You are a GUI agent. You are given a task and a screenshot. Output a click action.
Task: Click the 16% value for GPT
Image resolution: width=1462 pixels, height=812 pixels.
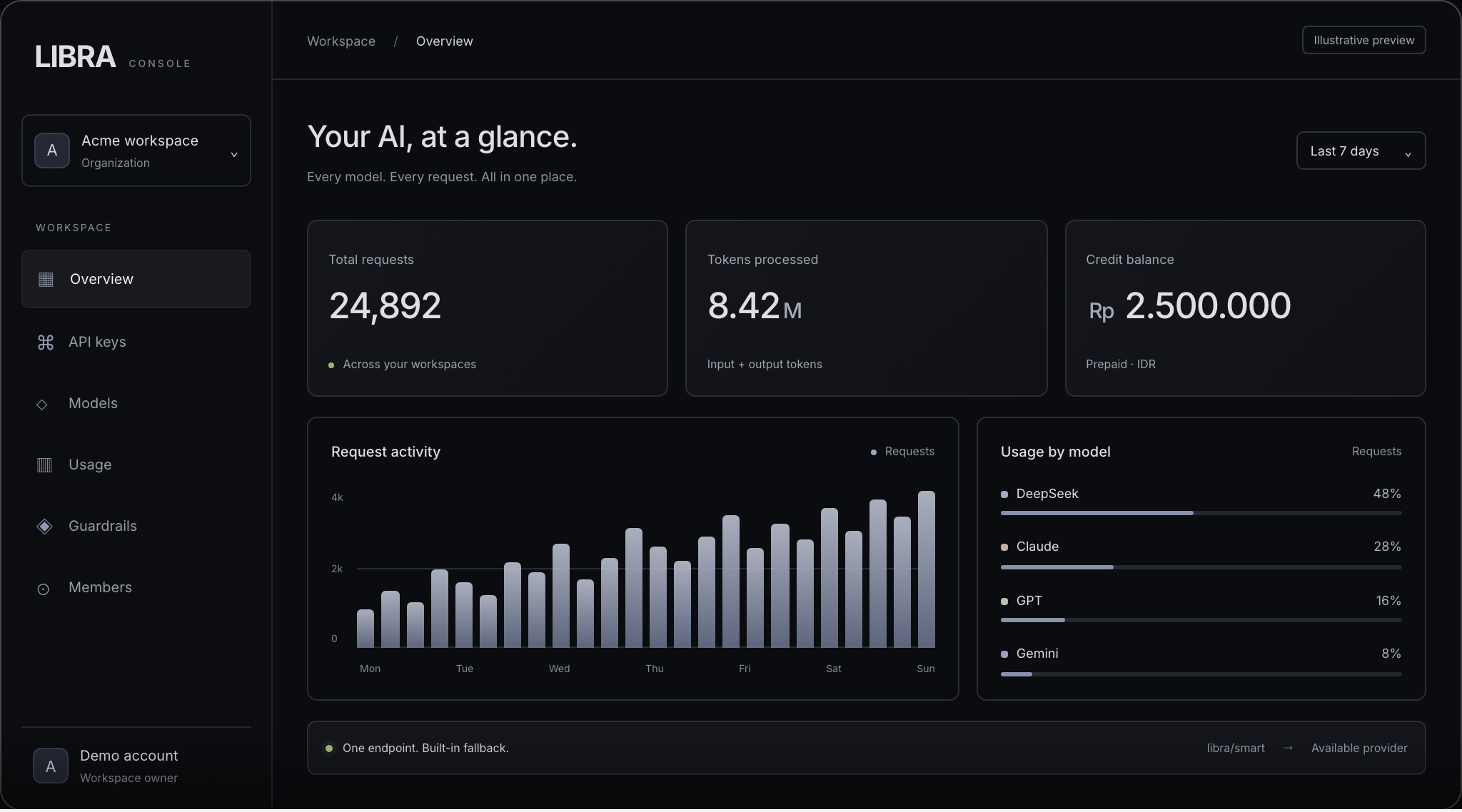coord(1388,601)
